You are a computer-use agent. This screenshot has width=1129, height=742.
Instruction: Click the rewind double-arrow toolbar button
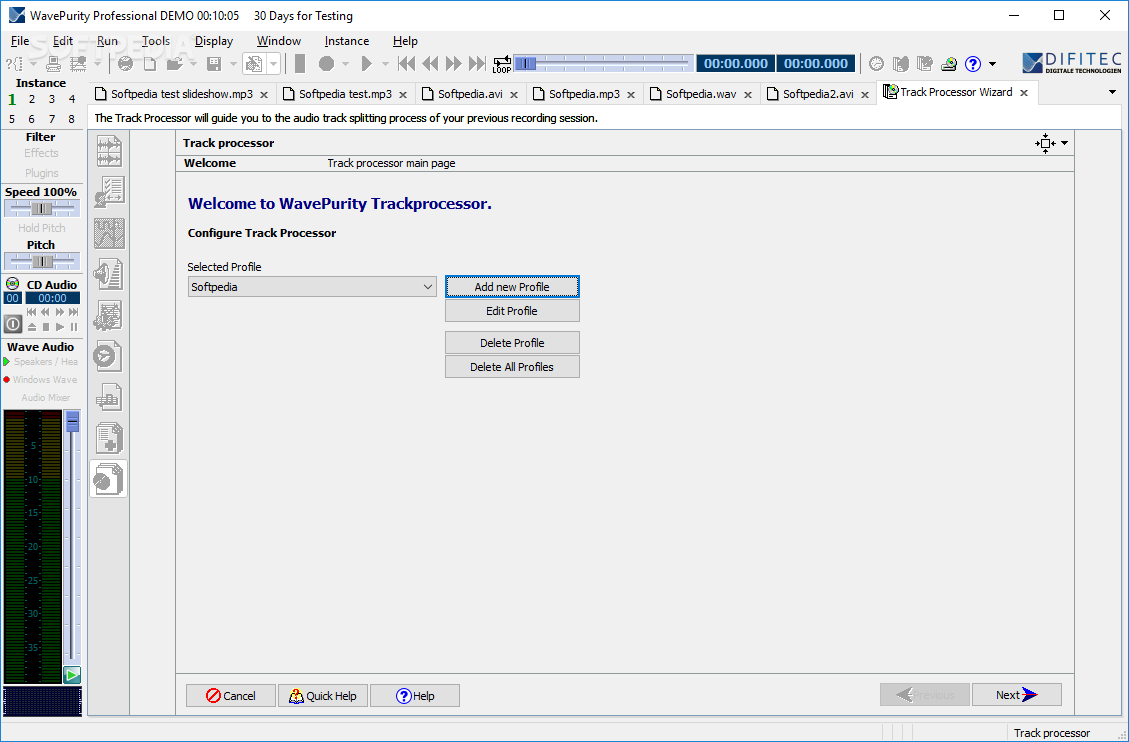tap(431, 64)
